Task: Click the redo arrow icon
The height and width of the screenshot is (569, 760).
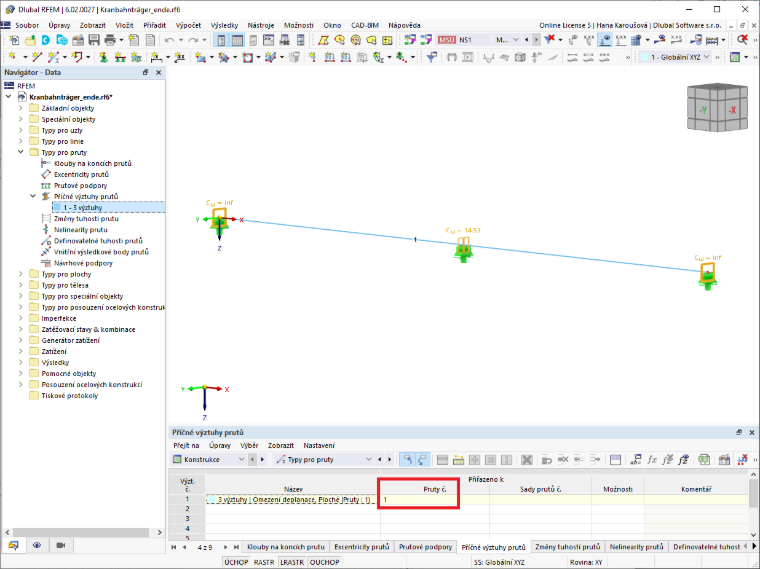Action: [193, 40]
